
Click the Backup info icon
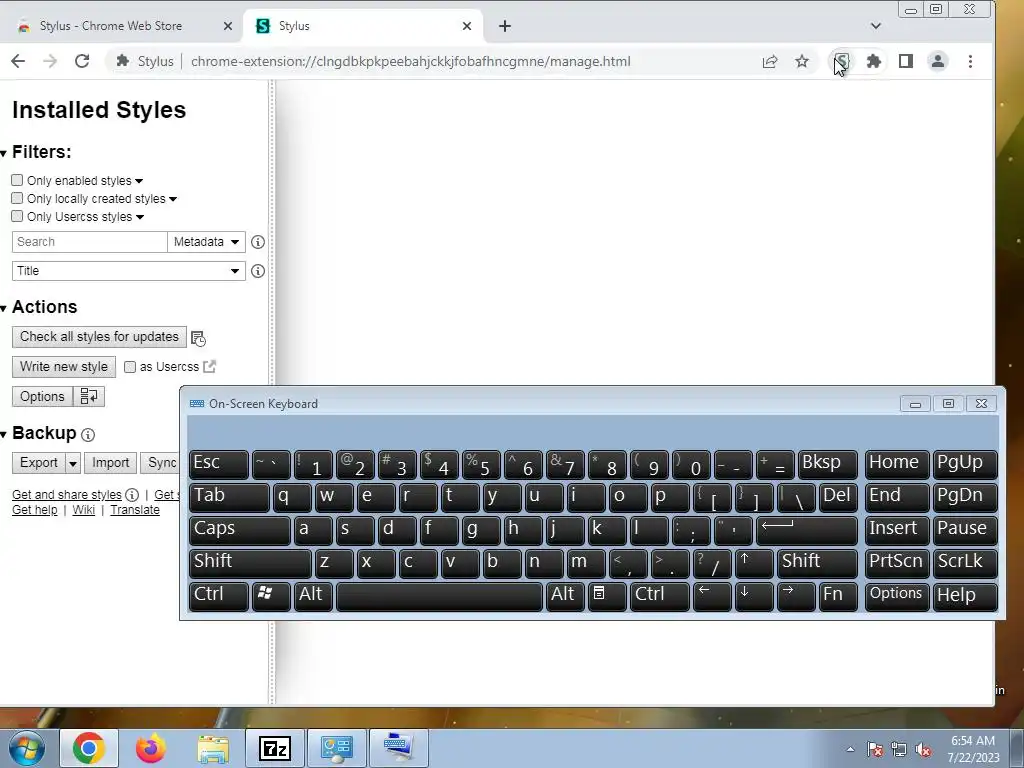[x=88, y=434]
